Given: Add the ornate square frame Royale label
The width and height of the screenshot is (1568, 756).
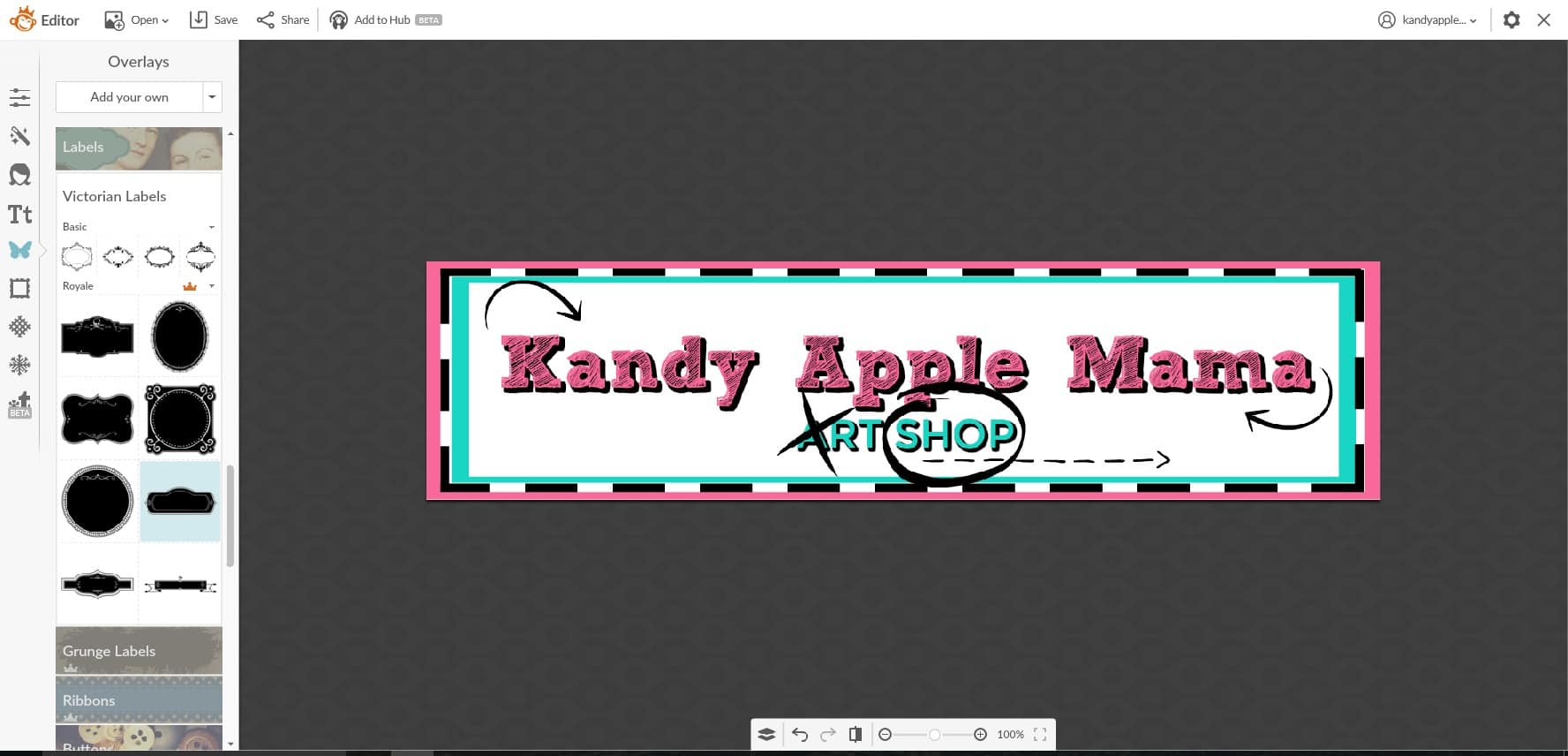Looking at the screenshot, I should click(x=180, y=419).
